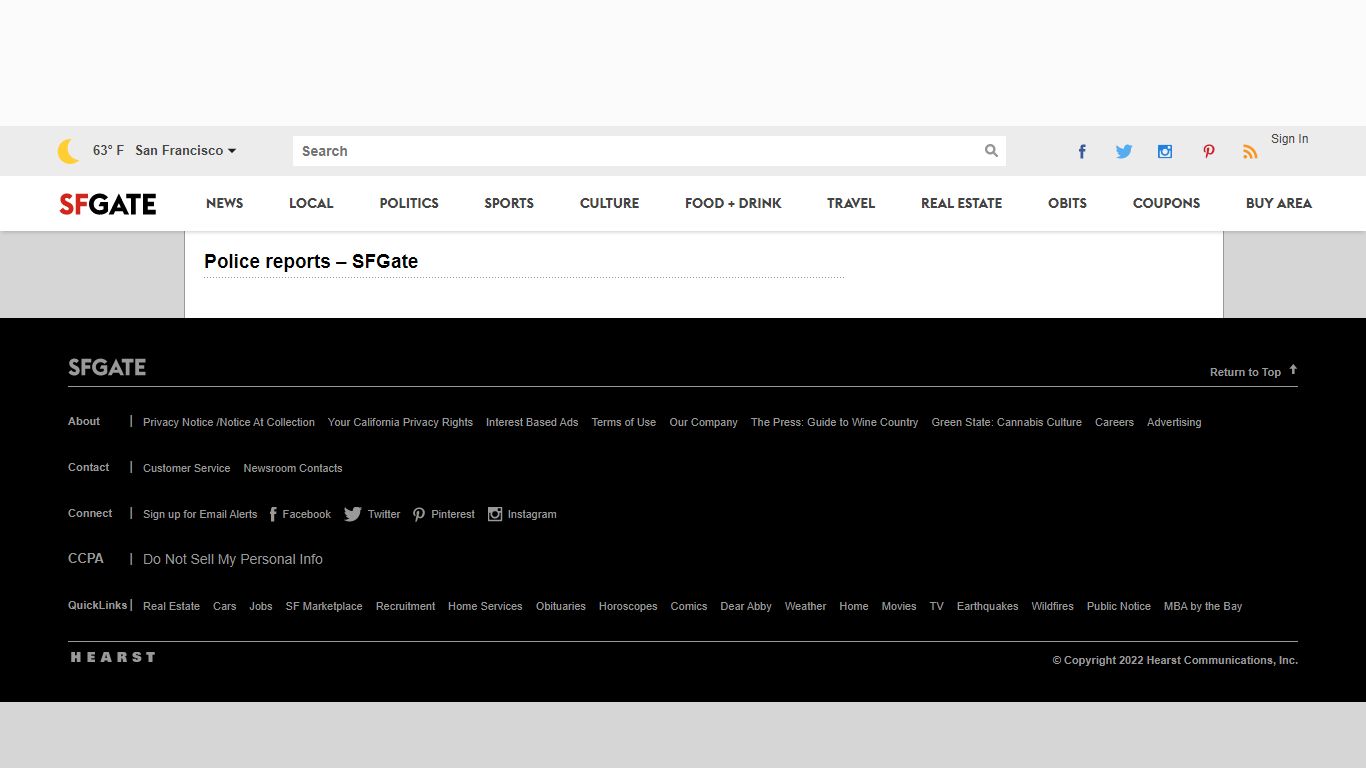The image size is (1366, 768).
Task: Open Interest Based Ads link
Action: [532, 422]
